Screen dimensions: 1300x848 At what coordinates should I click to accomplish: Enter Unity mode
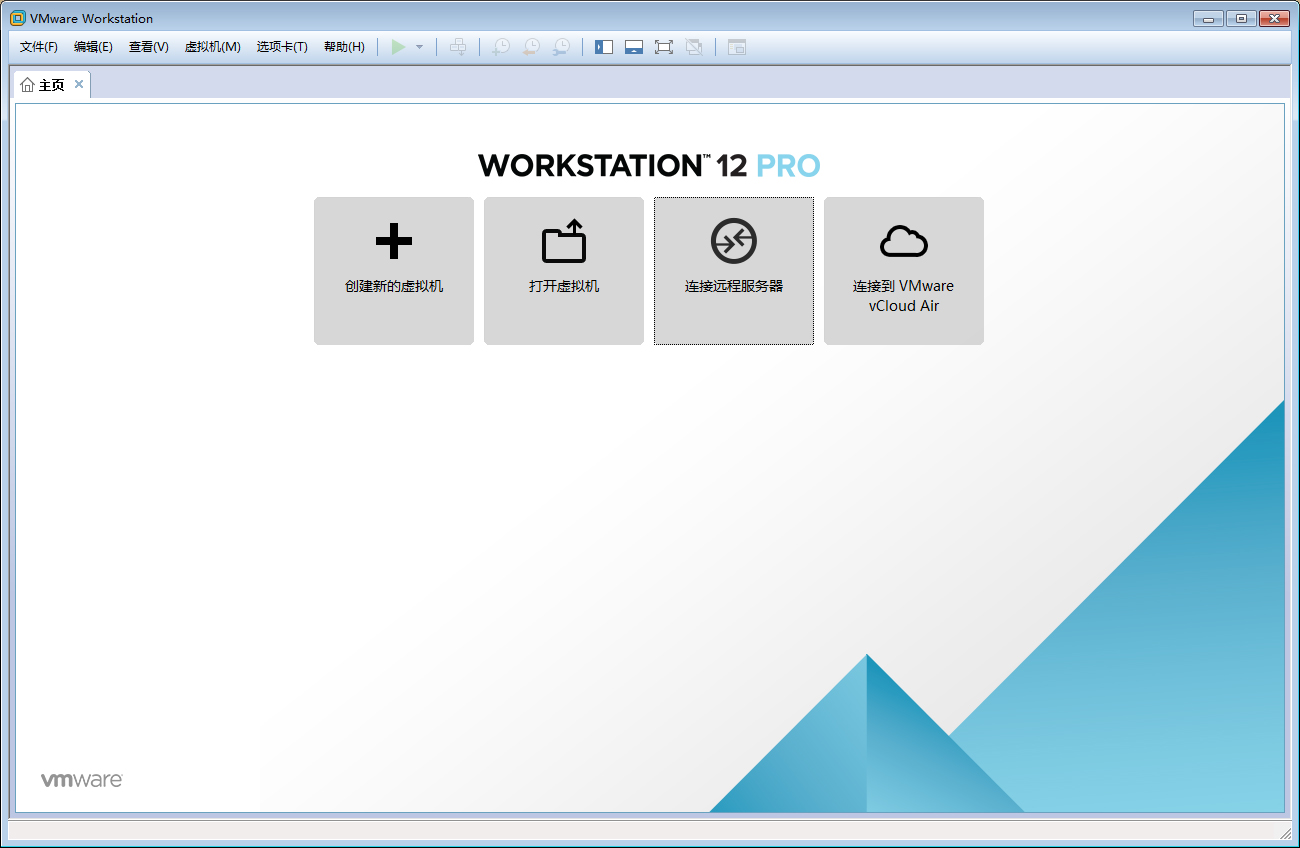[694, 46]
